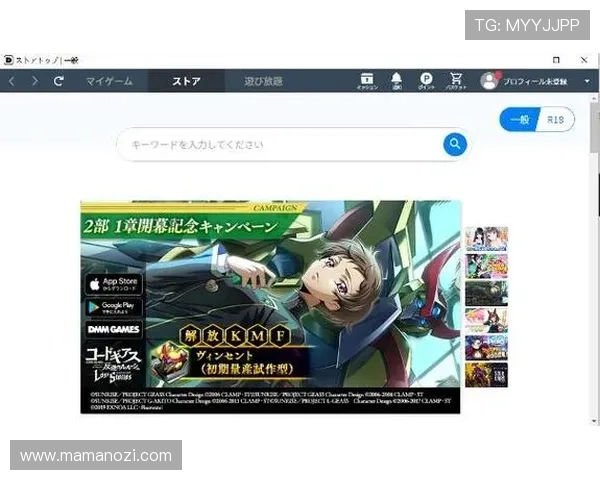Go back with the left arrow

tap(12, 81)
